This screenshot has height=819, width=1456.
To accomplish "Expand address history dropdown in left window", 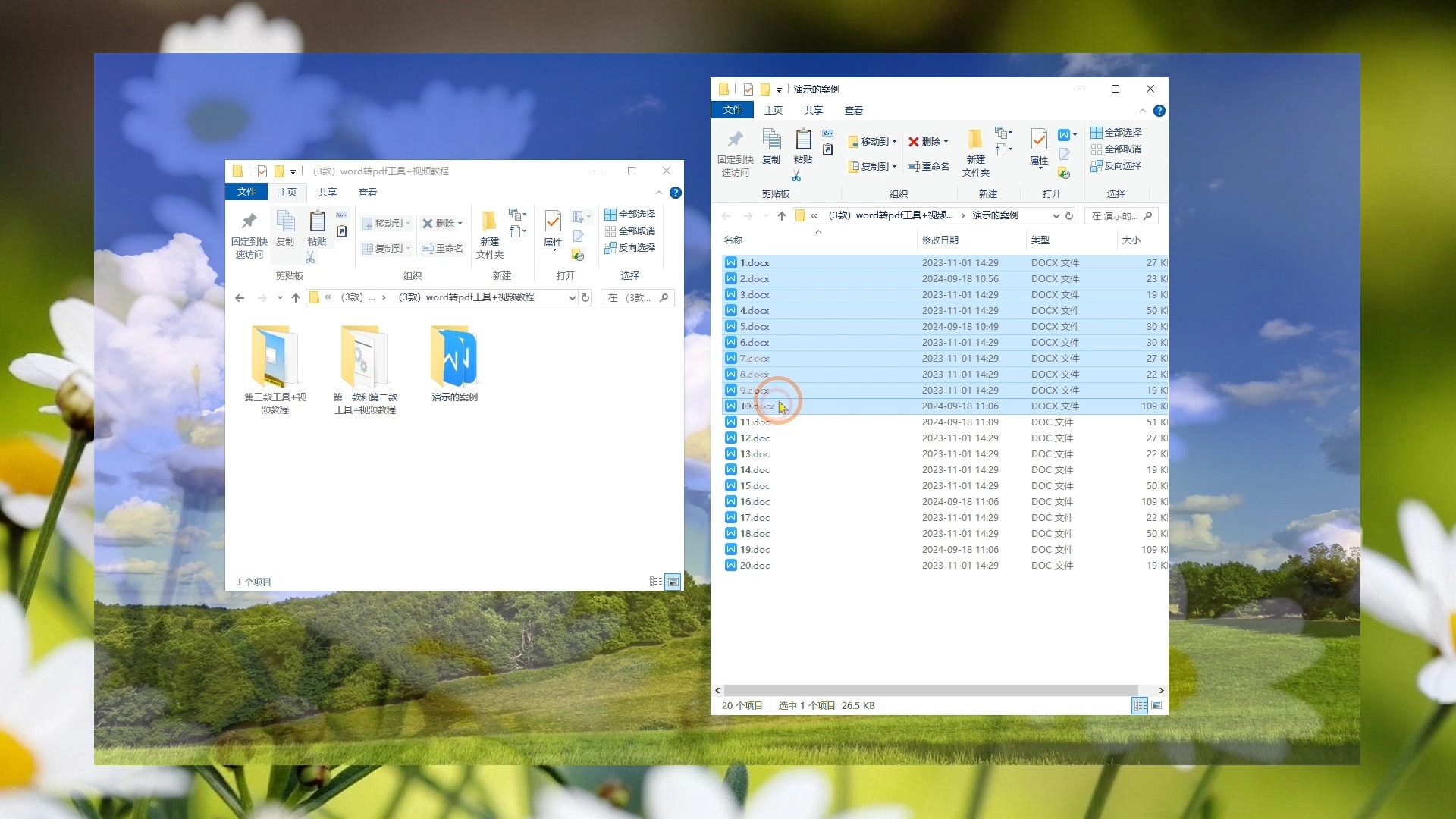I will (x=572, y=298).
